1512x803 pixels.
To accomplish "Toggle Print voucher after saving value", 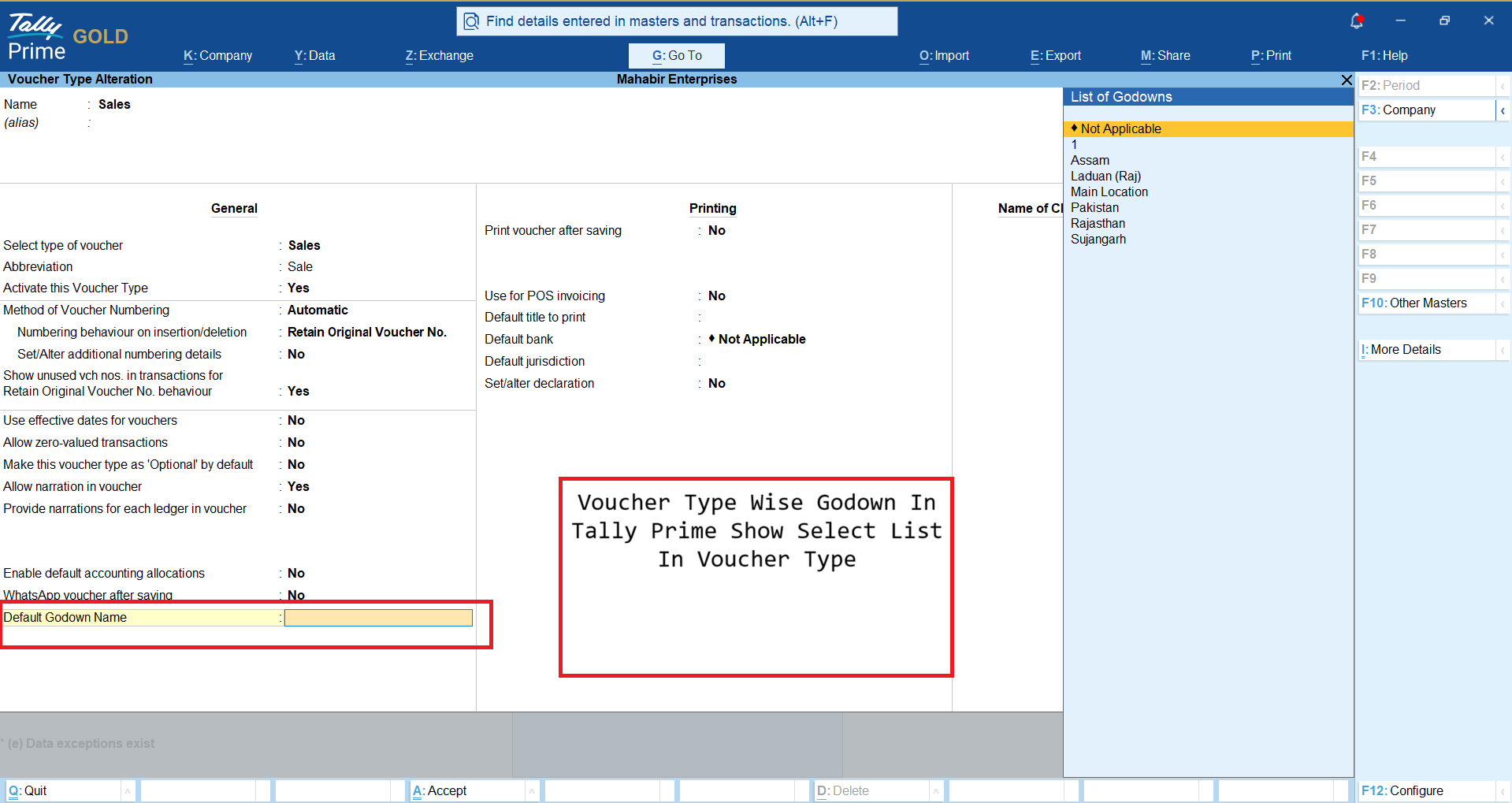I will coord(716,230).
